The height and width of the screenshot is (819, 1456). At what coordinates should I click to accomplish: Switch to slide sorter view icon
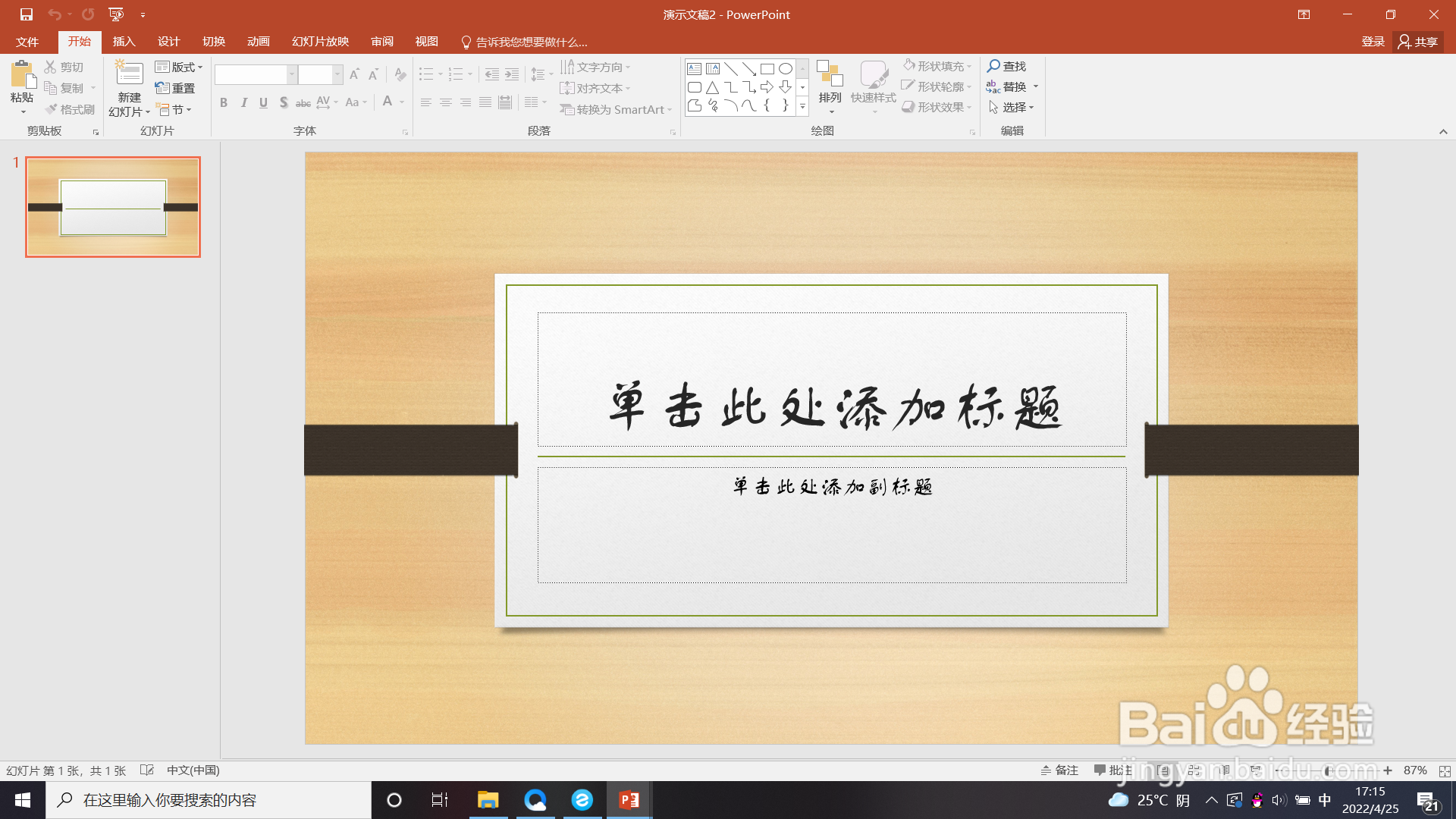1195,770
